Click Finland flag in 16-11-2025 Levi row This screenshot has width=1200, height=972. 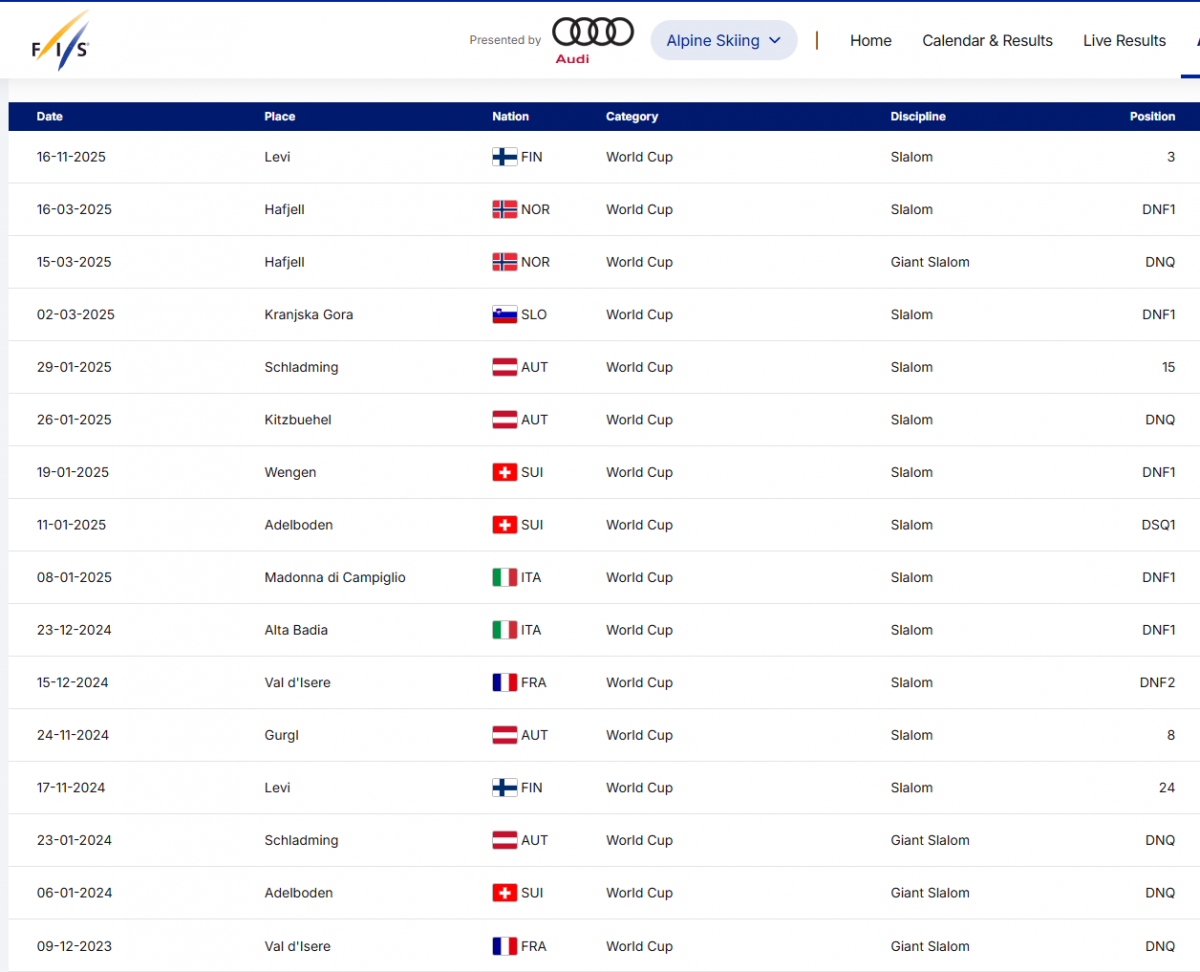pos(505,157)
